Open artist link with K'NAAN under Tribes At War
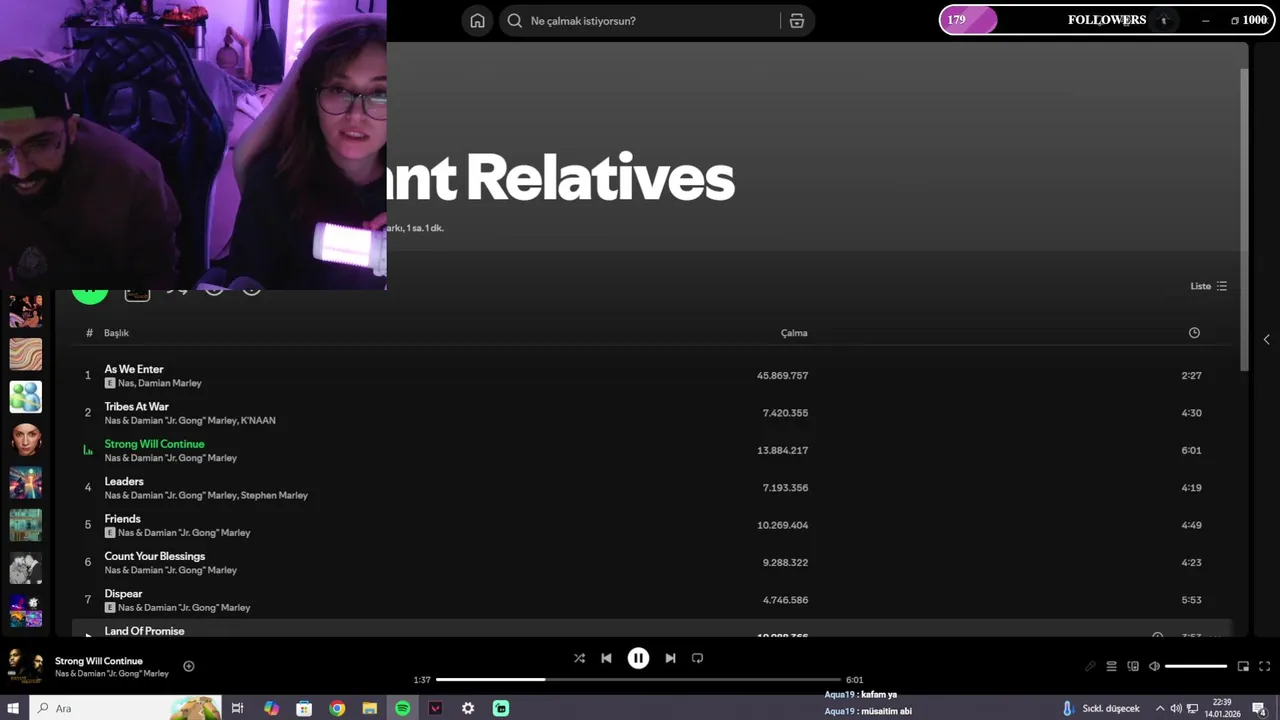 [x=190, y=420]
